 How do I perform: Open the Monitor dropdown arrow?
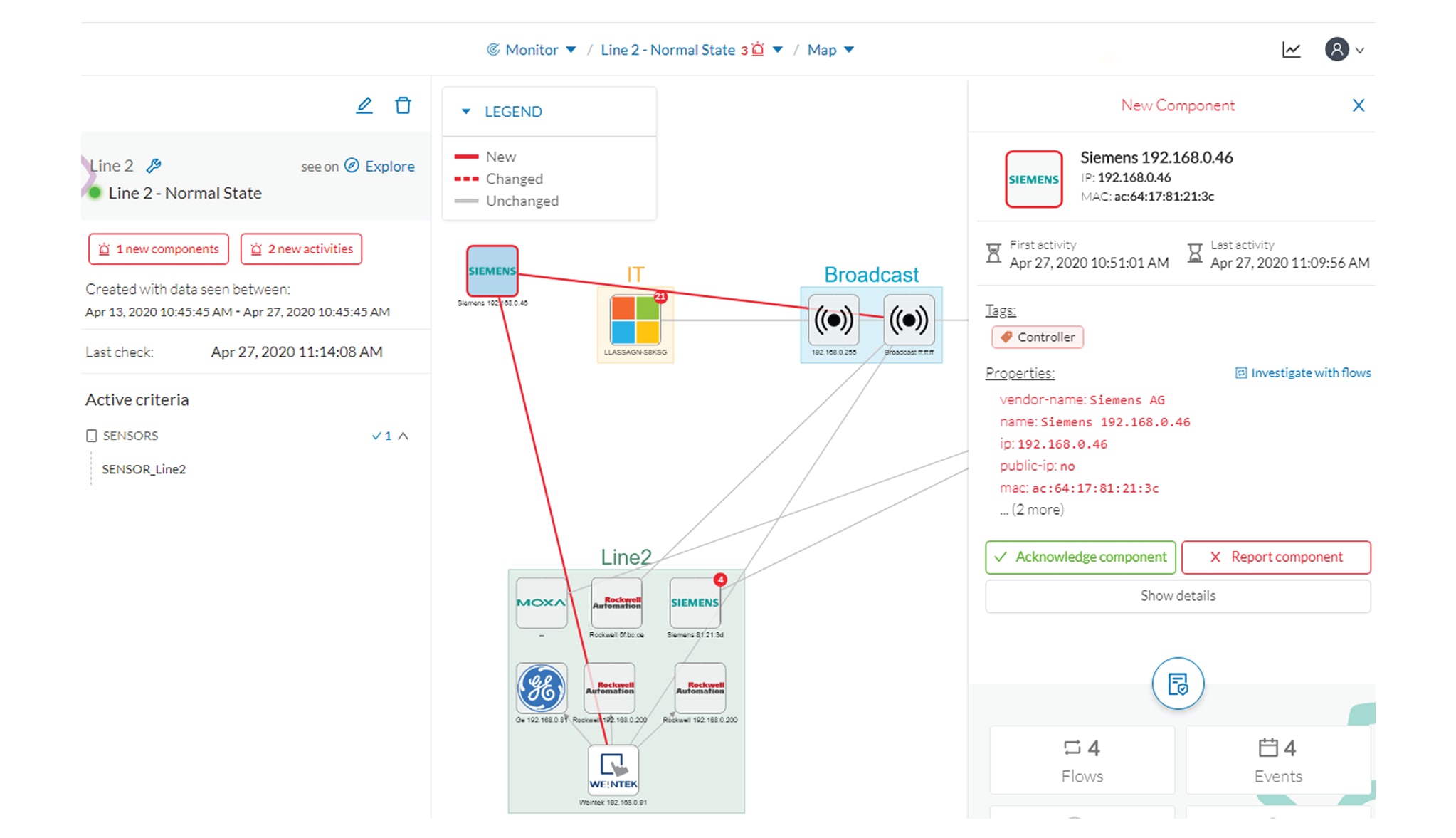[x=571, y=50]
